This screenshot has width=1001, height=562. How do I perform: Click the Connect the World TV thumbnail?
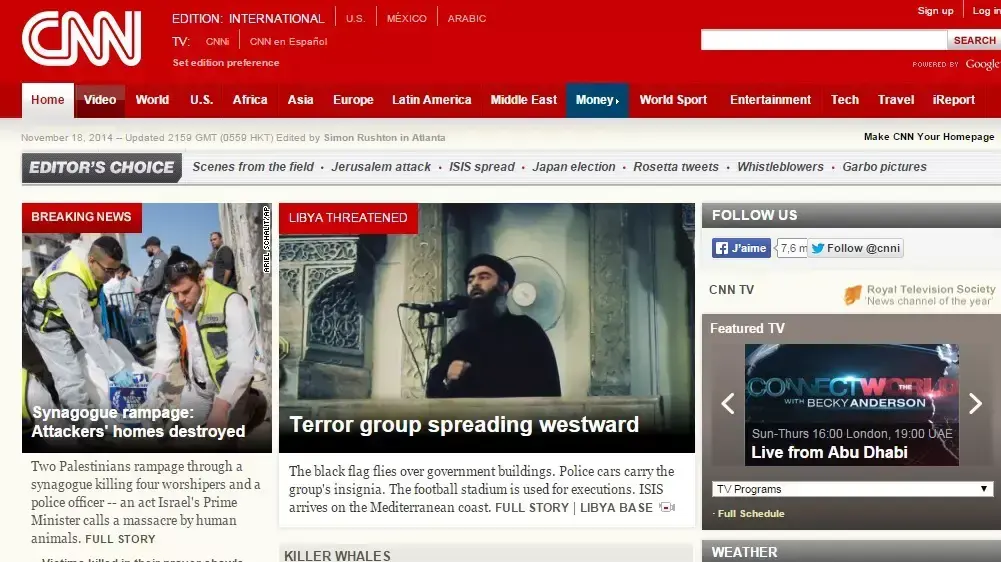[x=852, y=405]
